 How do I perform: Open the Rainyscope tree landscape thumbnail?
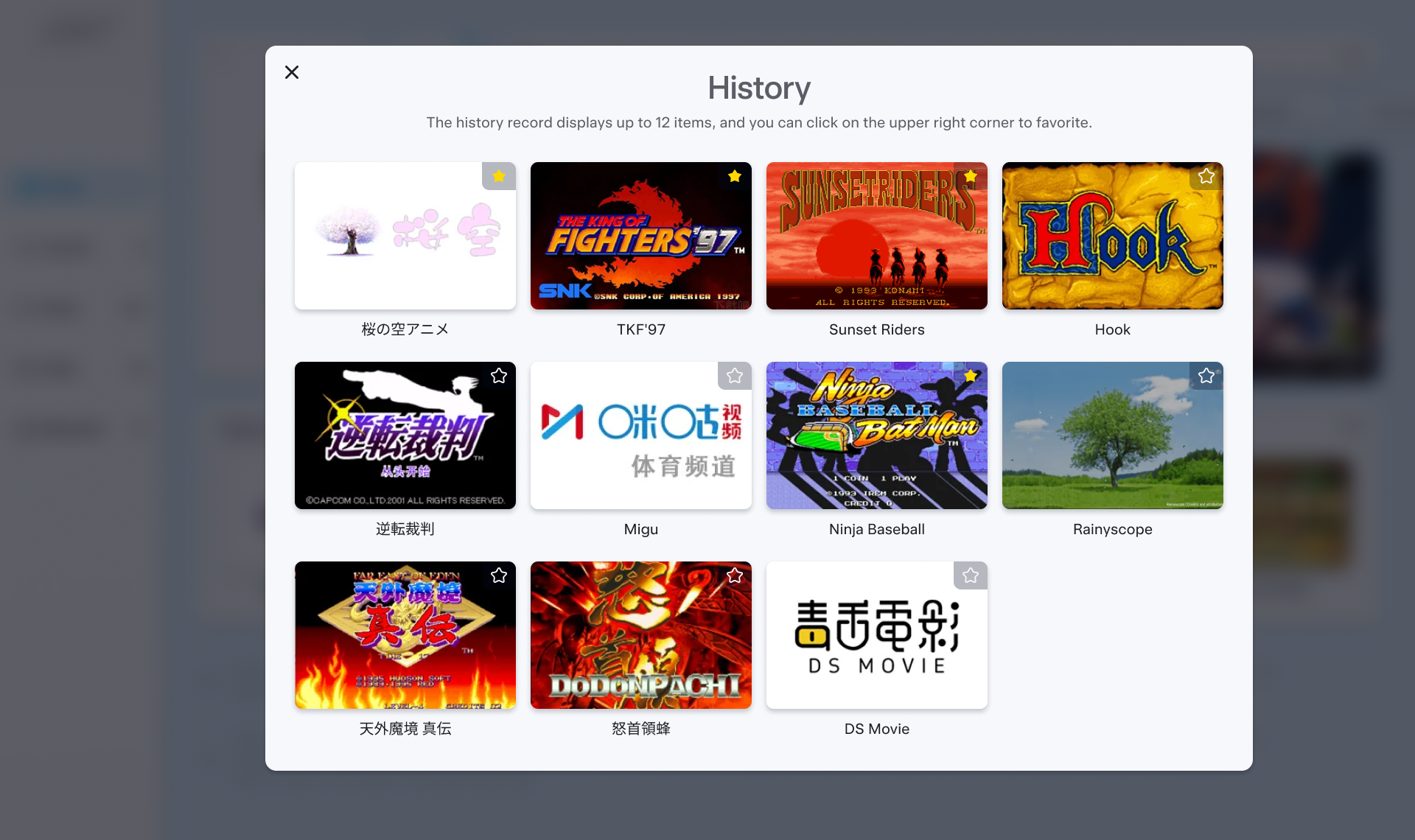(1113, 435)
